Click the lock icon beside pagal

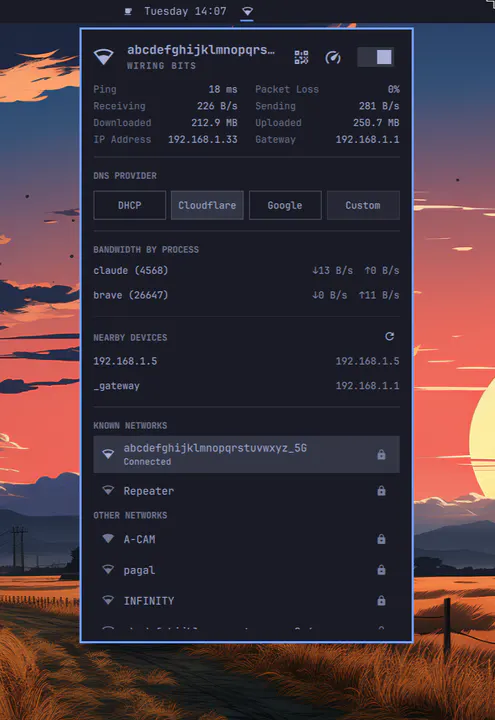click(381, 570)
